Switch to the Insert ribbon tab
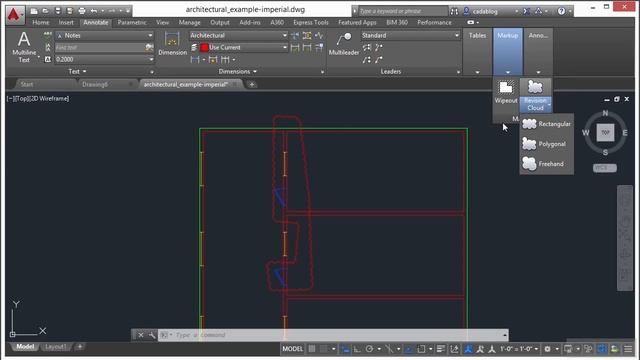640x360 pixels. (x=66, y=22)
